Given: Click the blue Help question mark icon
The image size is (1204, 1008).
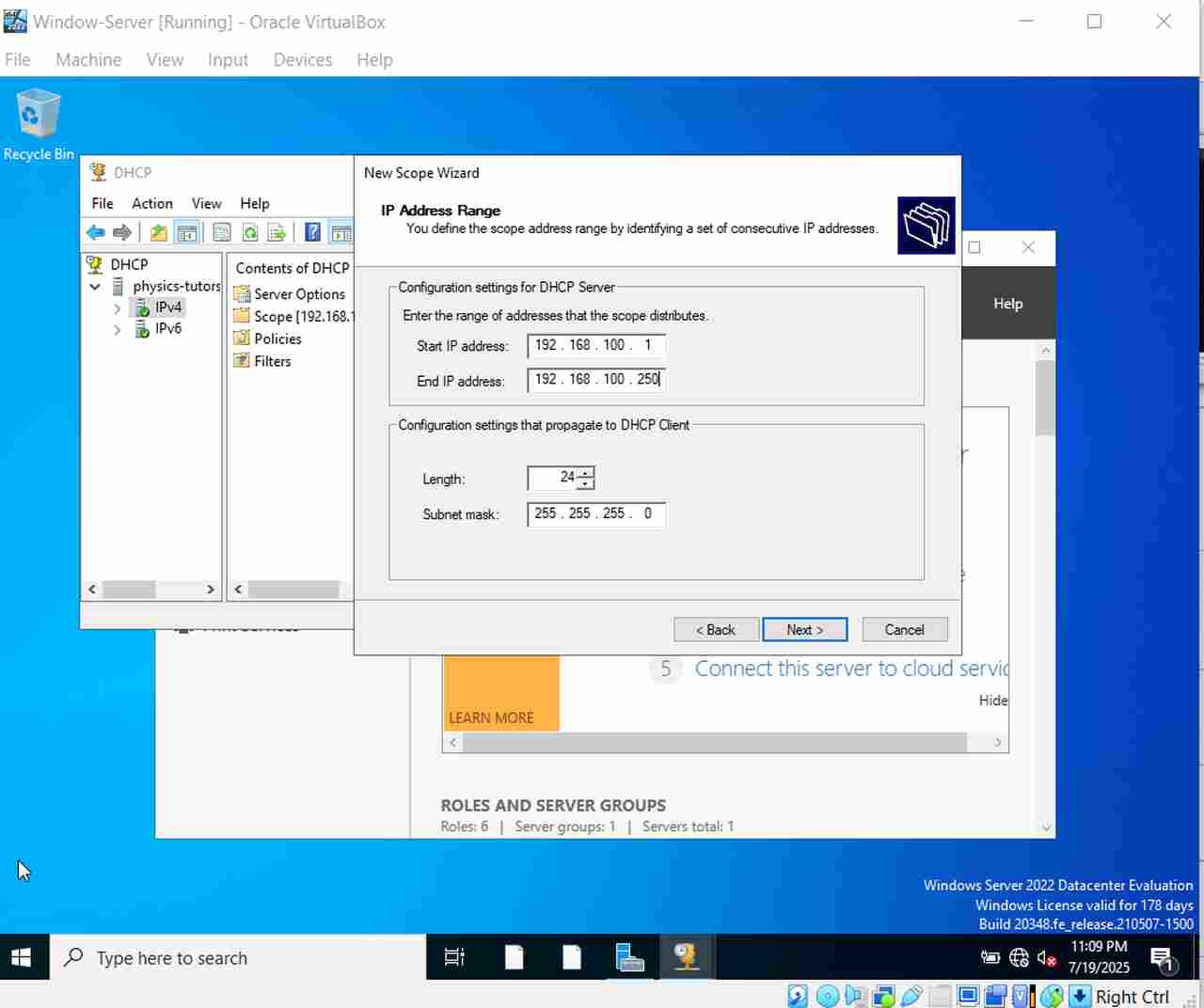Looking at the screenshot, I should click(x=312, y=232).
